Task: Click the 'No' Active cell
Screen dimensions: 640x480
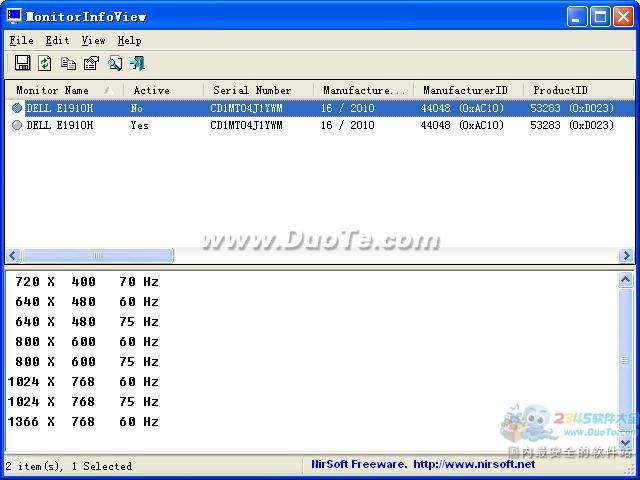Action: pos(137,108)
